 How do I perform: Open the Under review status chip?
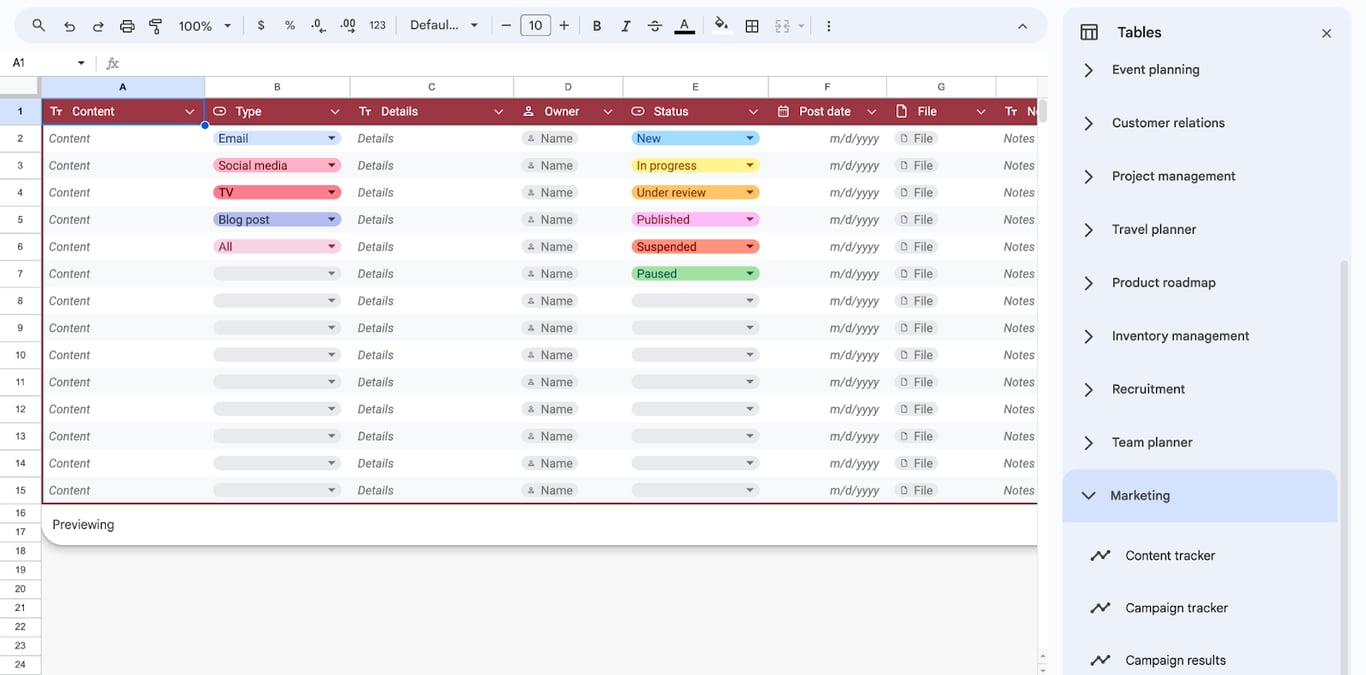click(695, 193)
